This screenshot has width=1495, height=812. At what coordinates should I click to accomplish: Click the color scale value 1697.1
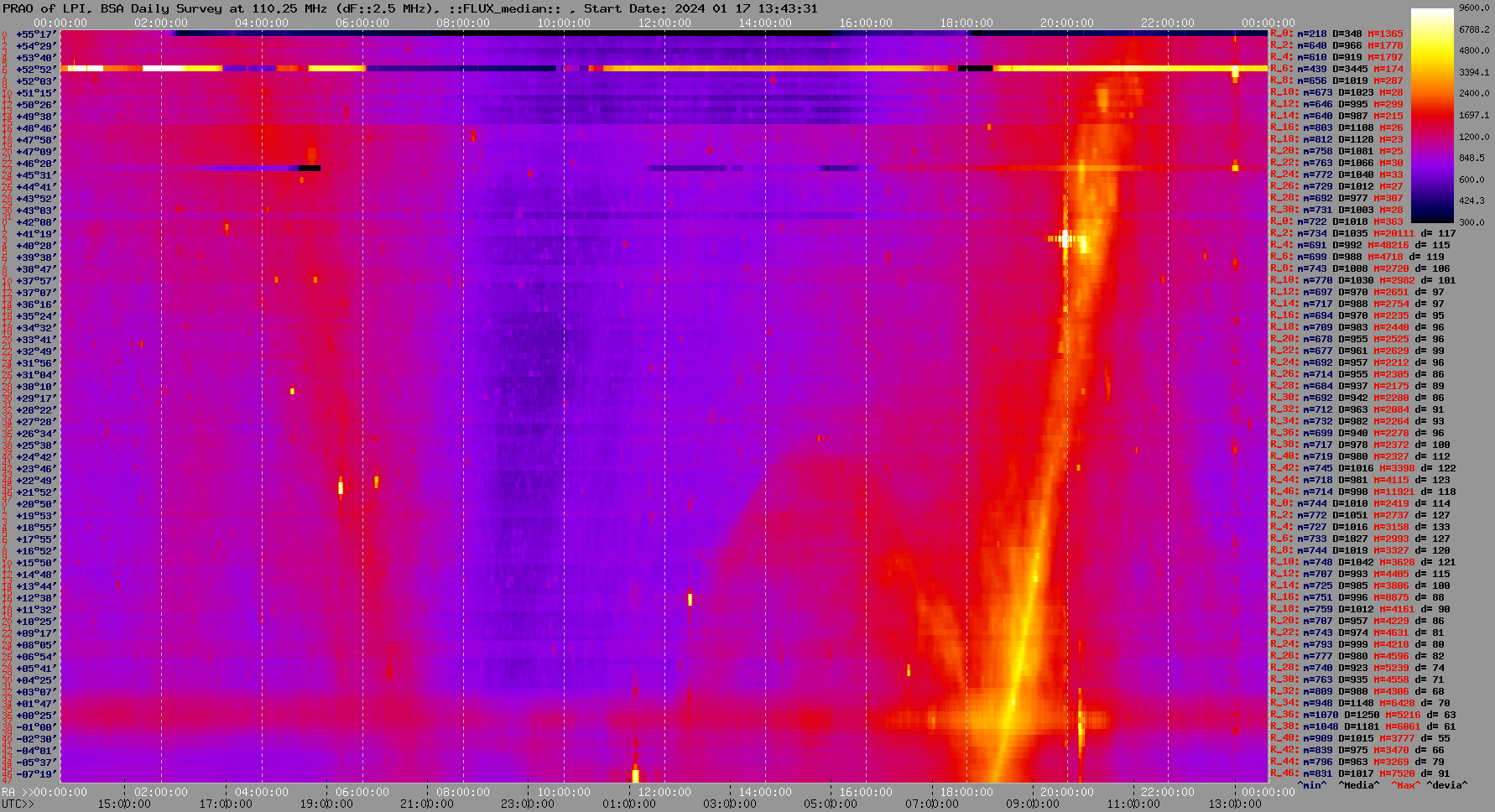pyautogui.click(x=1474, y=115)
